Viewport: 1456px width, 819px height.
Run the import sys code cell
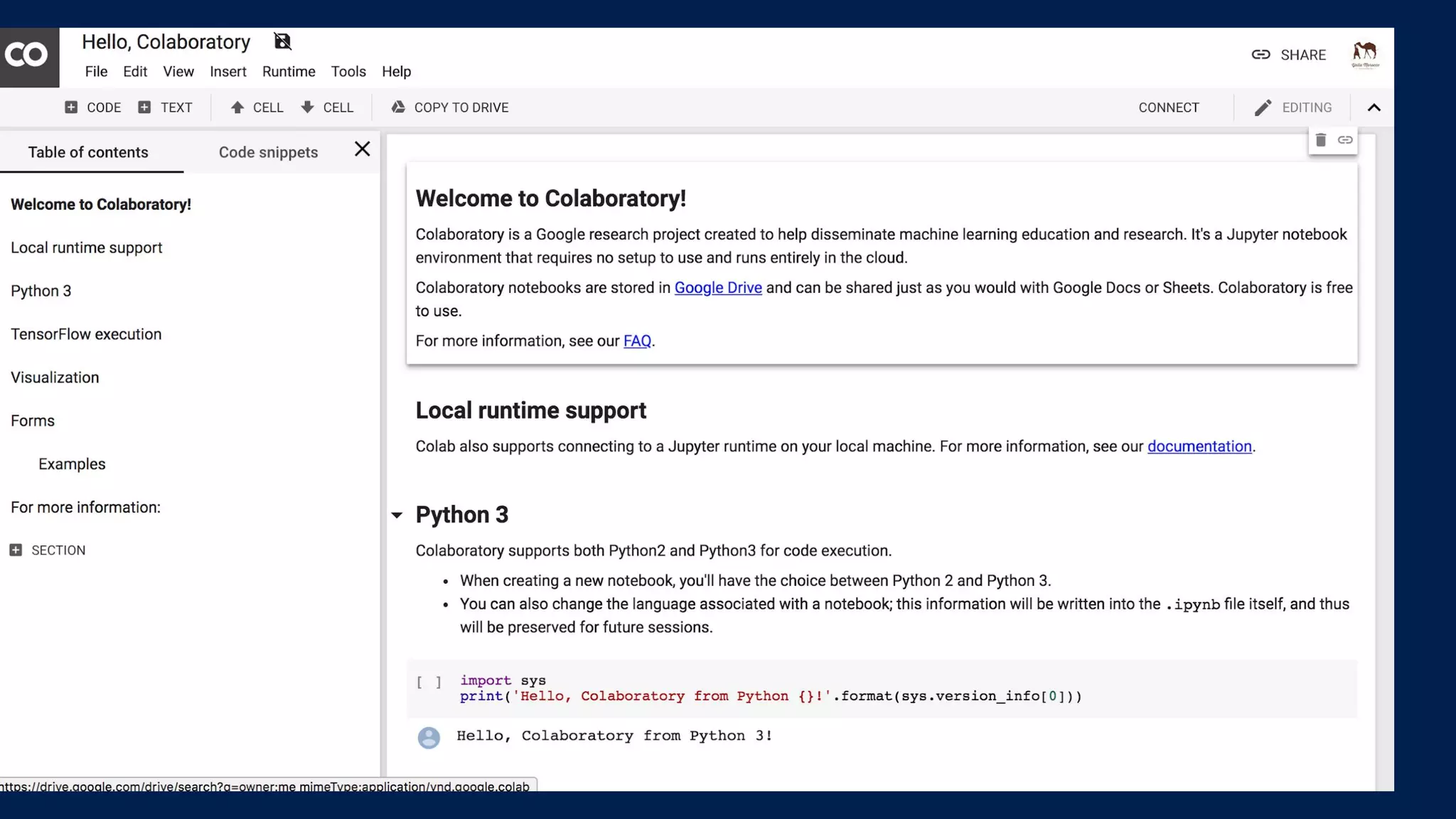coord(429,682)
